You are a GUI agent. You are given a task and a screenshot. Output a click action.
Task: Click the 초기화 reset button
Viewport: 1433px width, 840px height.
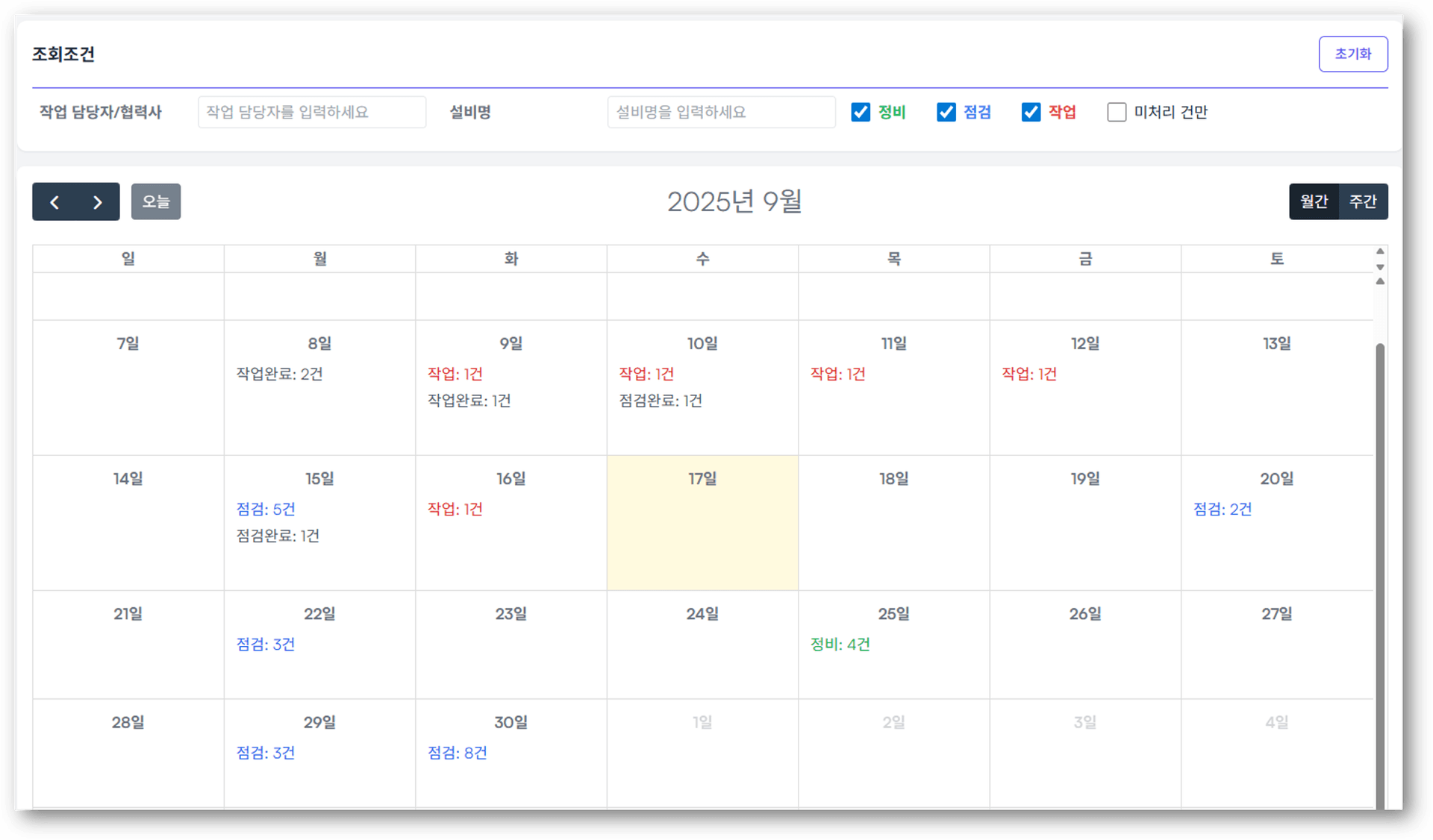[1352, 54]
